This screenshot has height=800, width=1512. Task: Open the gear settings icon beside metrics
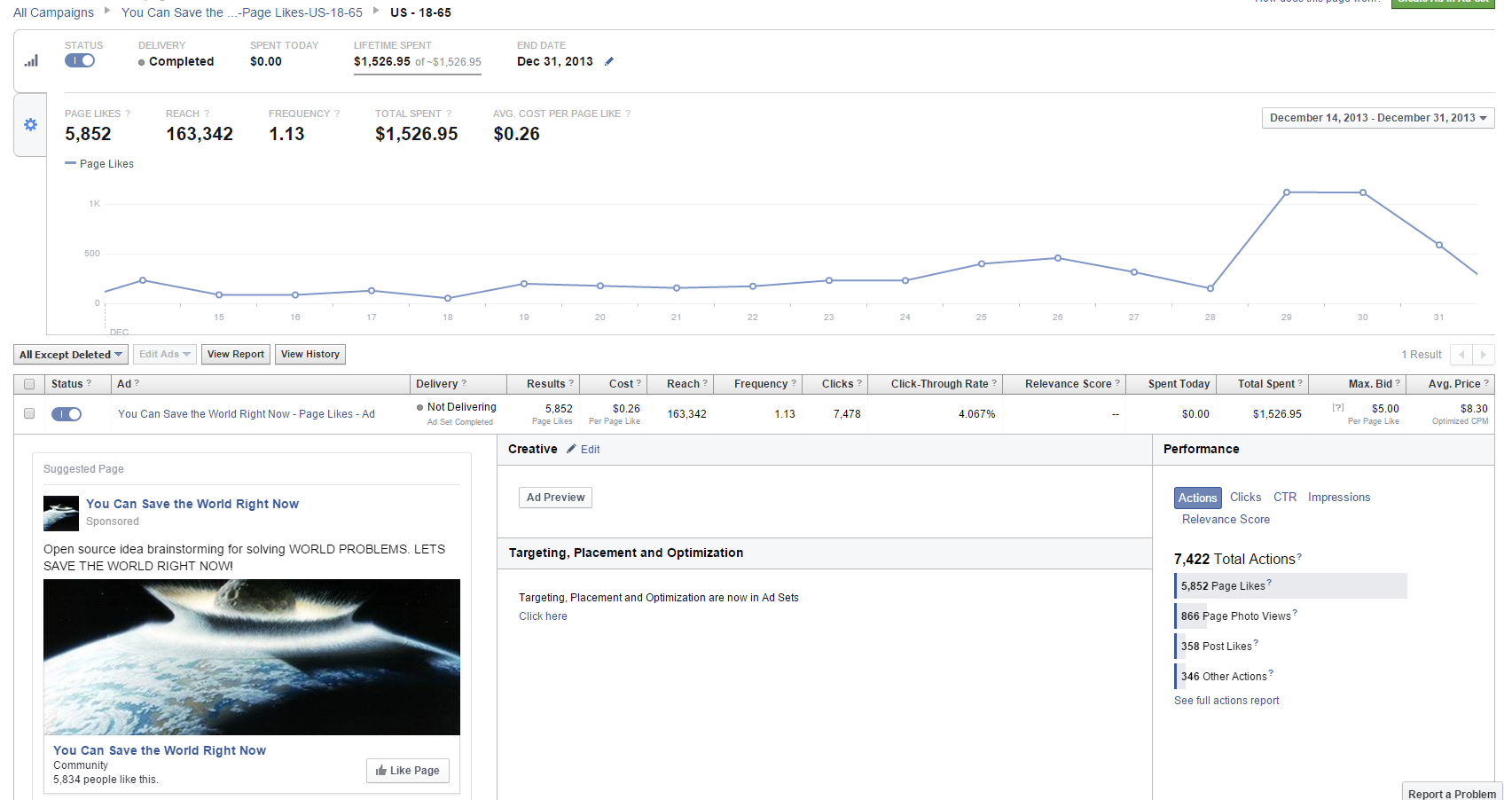click(x=30, y=125)
